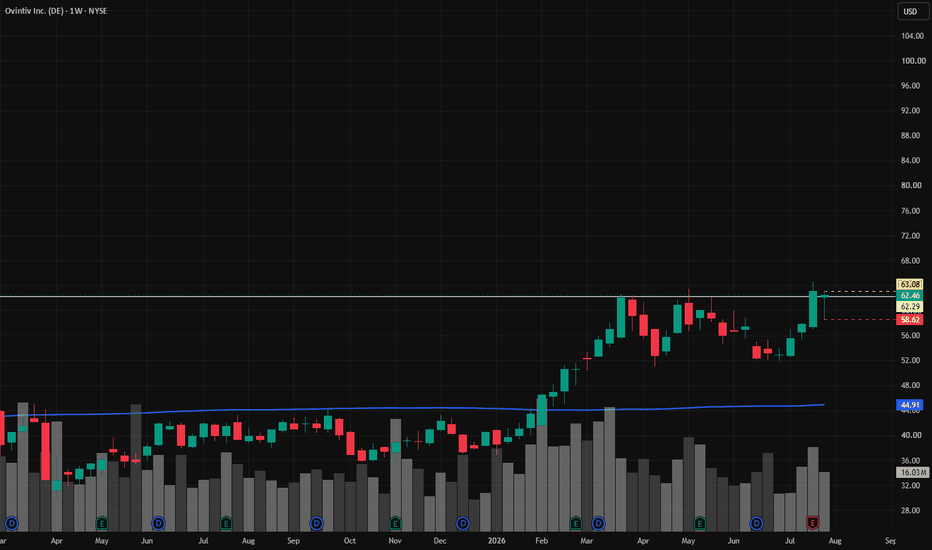Viewport: 932px width, 550px height.
Task: Open the dividend marker between Dec and 2026
Action: [x=463, y=523]
